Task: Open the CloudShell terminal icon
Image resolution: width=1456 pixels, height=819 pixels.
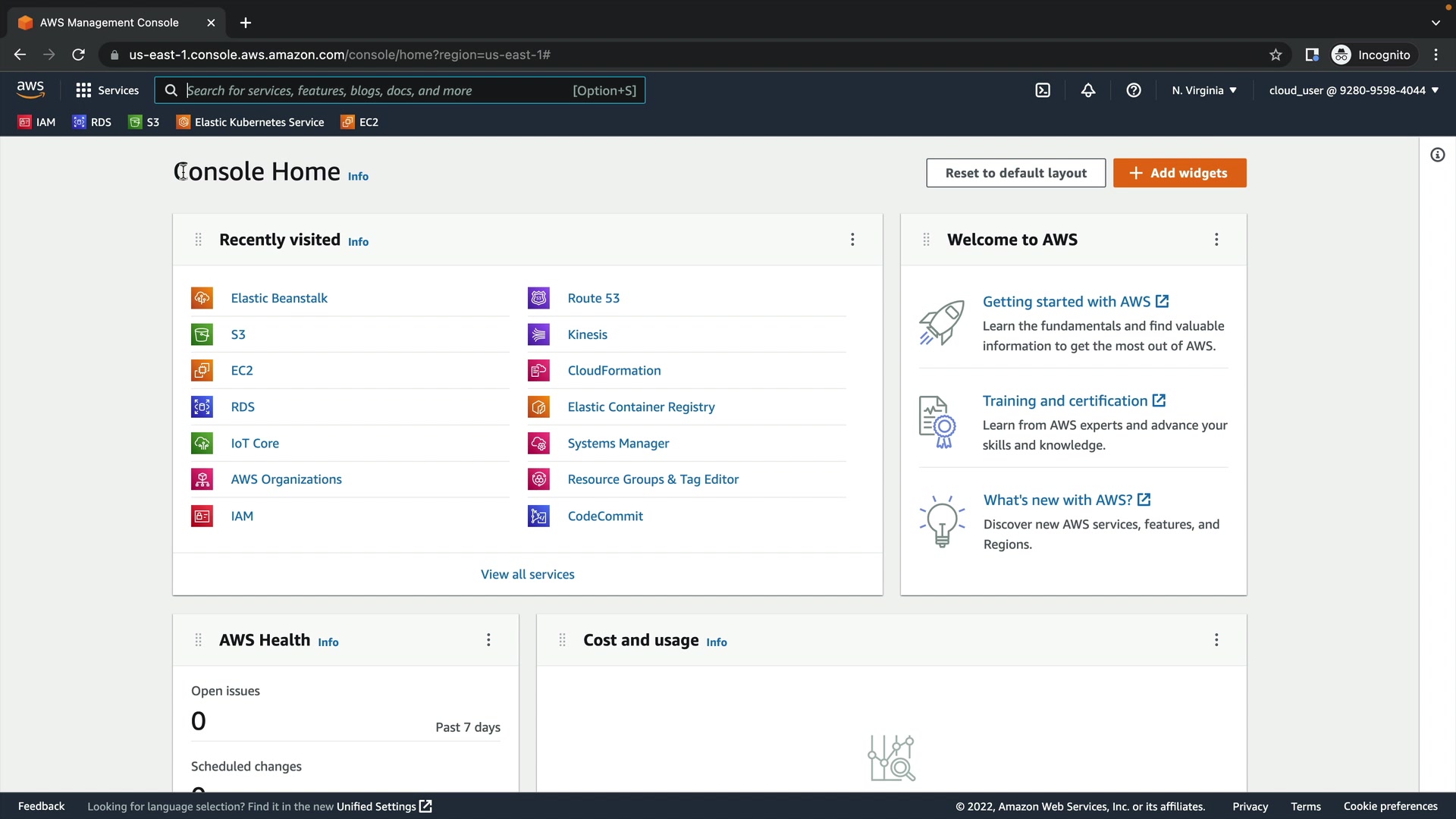Action: 1043,90
